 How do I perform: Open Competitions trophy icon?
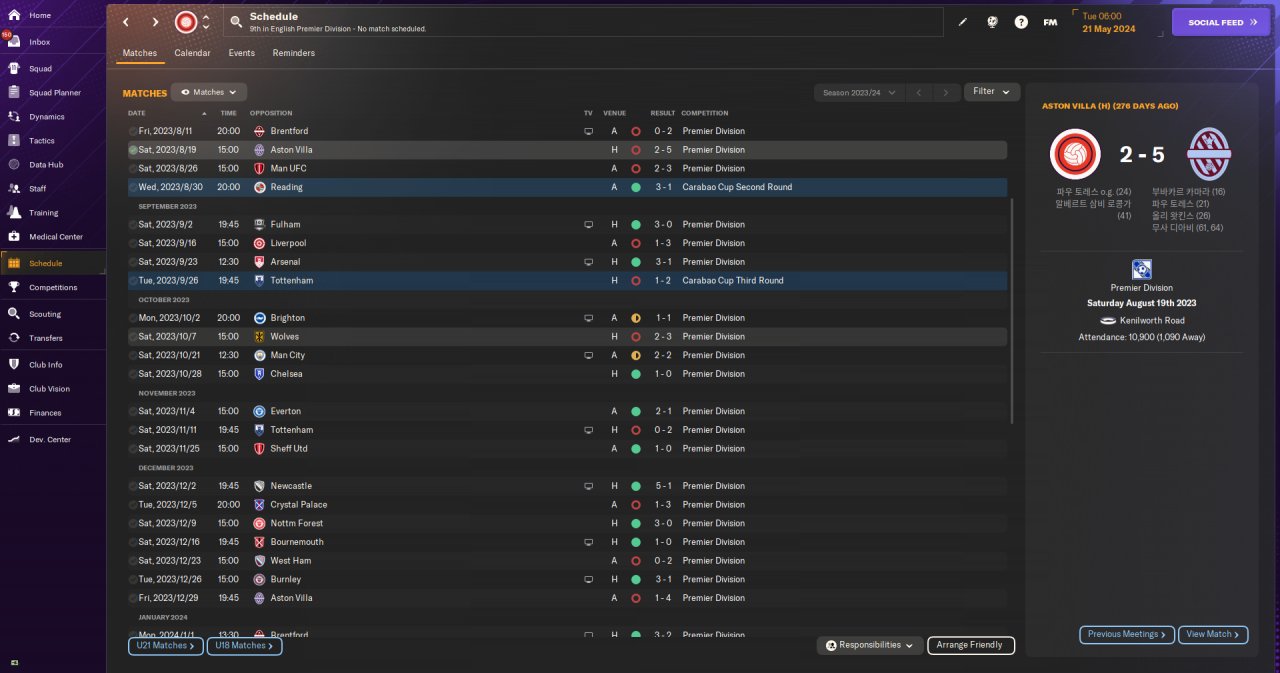14,288
